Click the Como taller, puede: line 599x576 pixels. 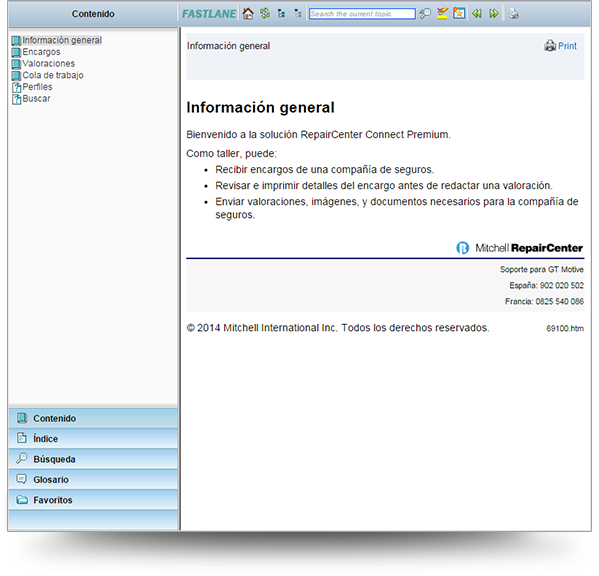point(231,154)
